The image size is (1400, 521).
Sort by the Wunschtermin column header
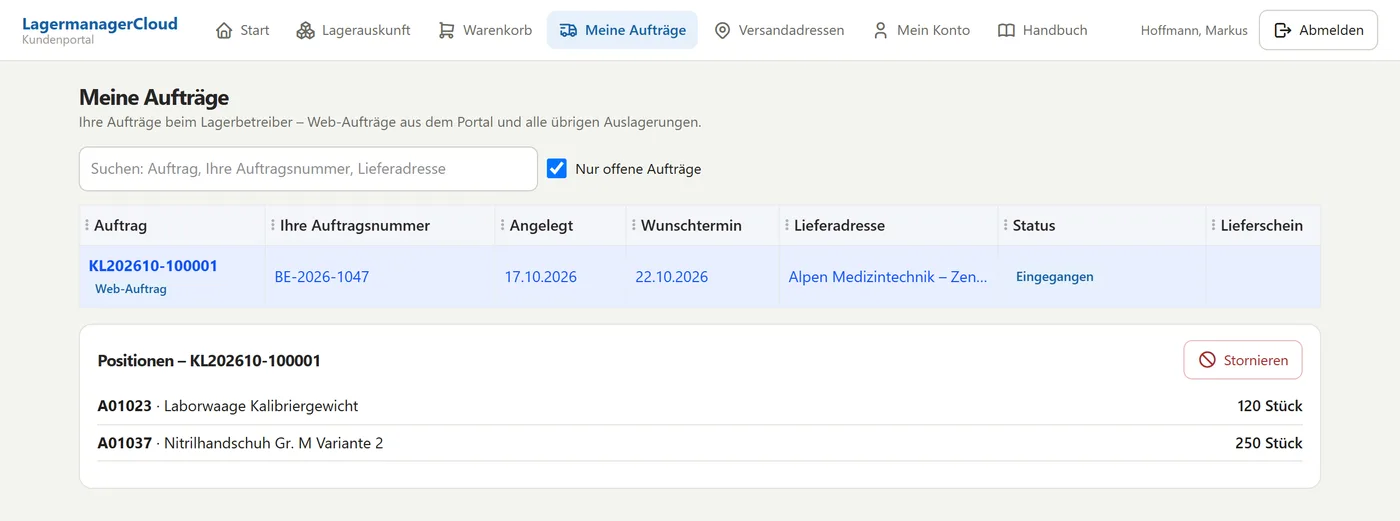(x=703, y=225)
